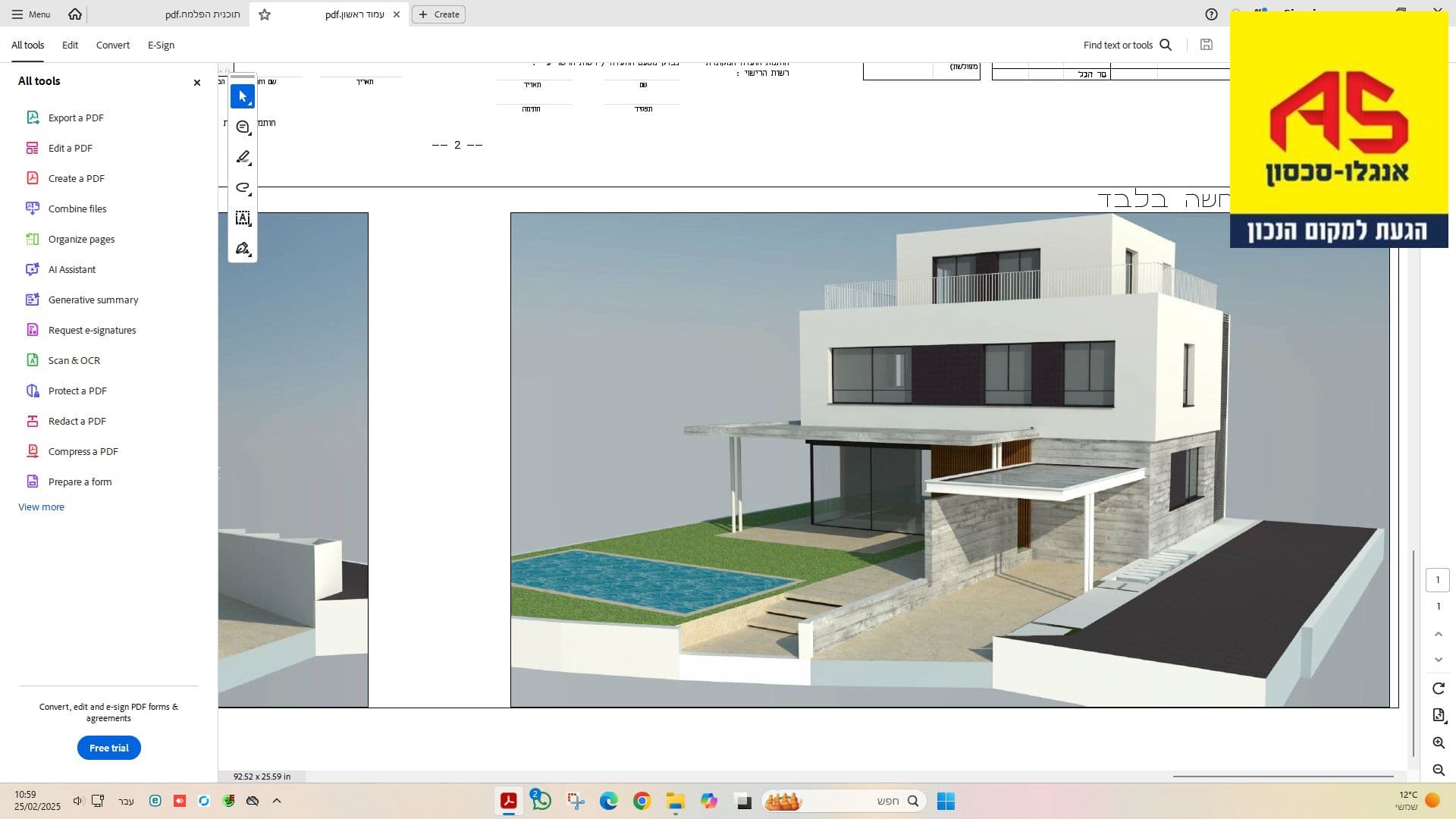Star the current document tab

pos(265,14)
